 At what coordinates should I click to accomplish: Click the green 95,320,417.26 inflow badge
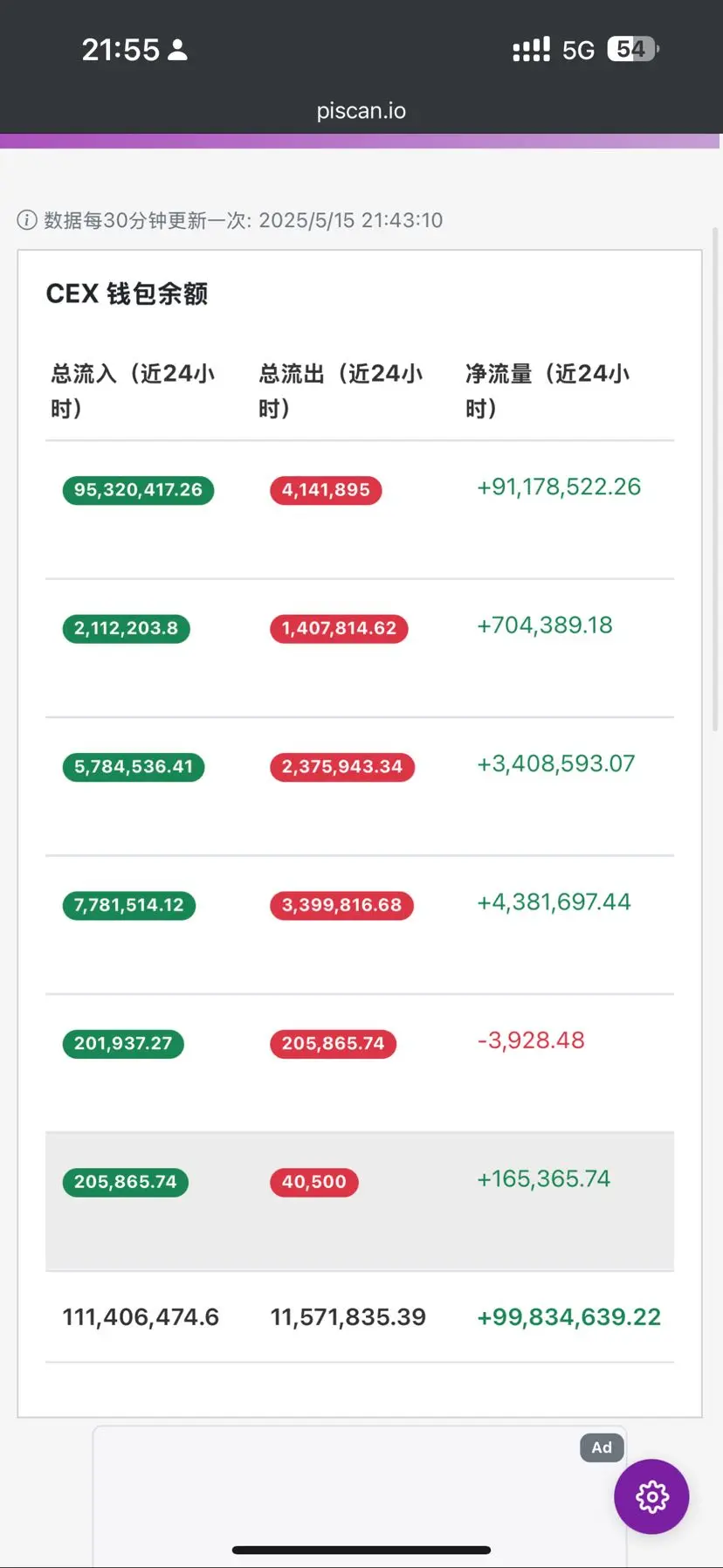[x=138, y=490]
